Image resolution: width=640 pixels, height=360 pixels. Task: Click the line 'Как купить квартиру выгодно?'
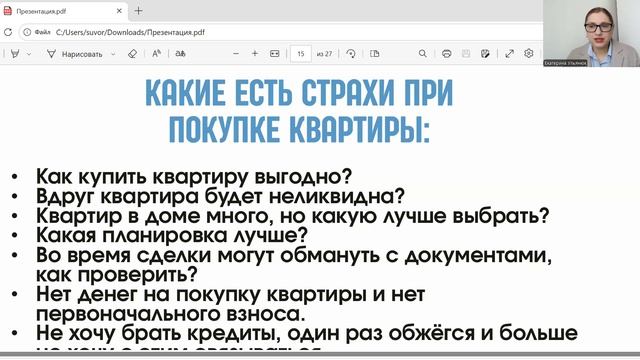coord(194,176)
